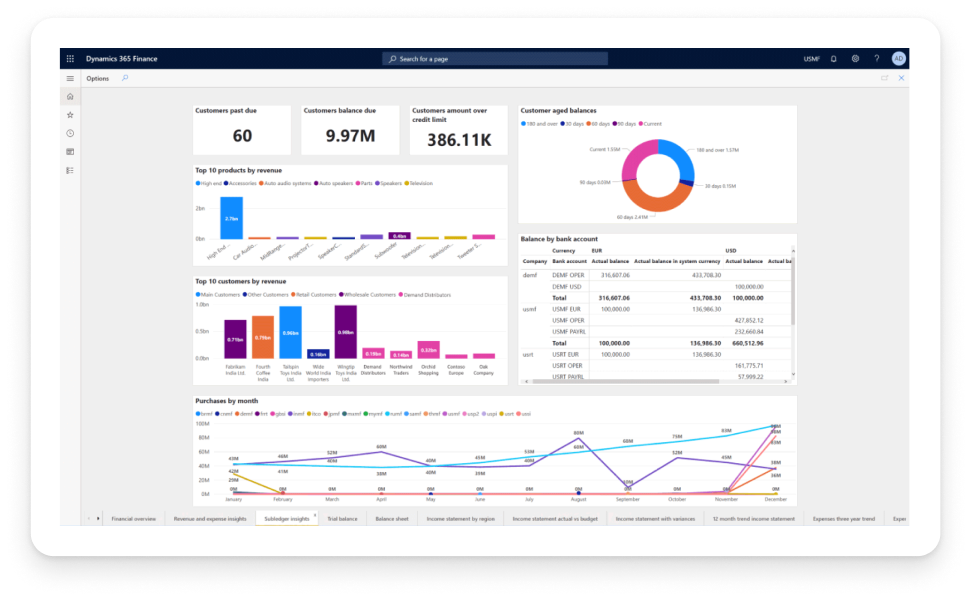
Task: Select the USMF company picker
Action: pyautogui.click(x=811, y=59)
